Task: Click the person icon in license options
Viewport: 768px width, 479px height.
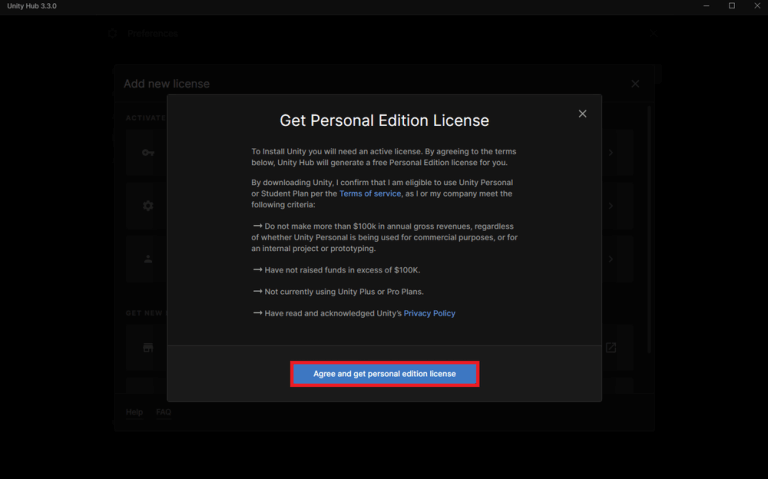Action: tap(148, 259)
